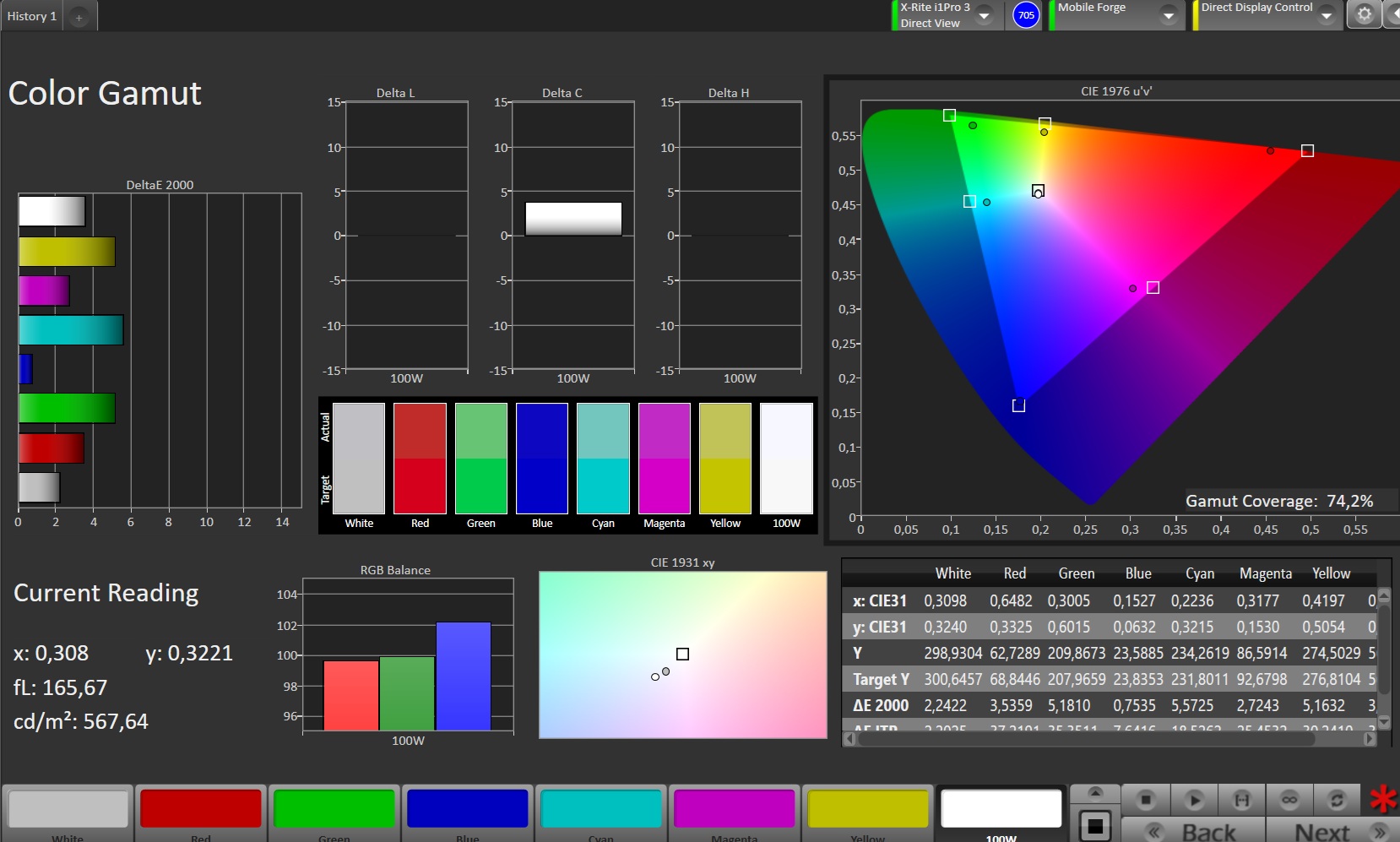1400x842 pixels.
Task: Click the blue 705 meter badge
Action: tap(1026, 15)
